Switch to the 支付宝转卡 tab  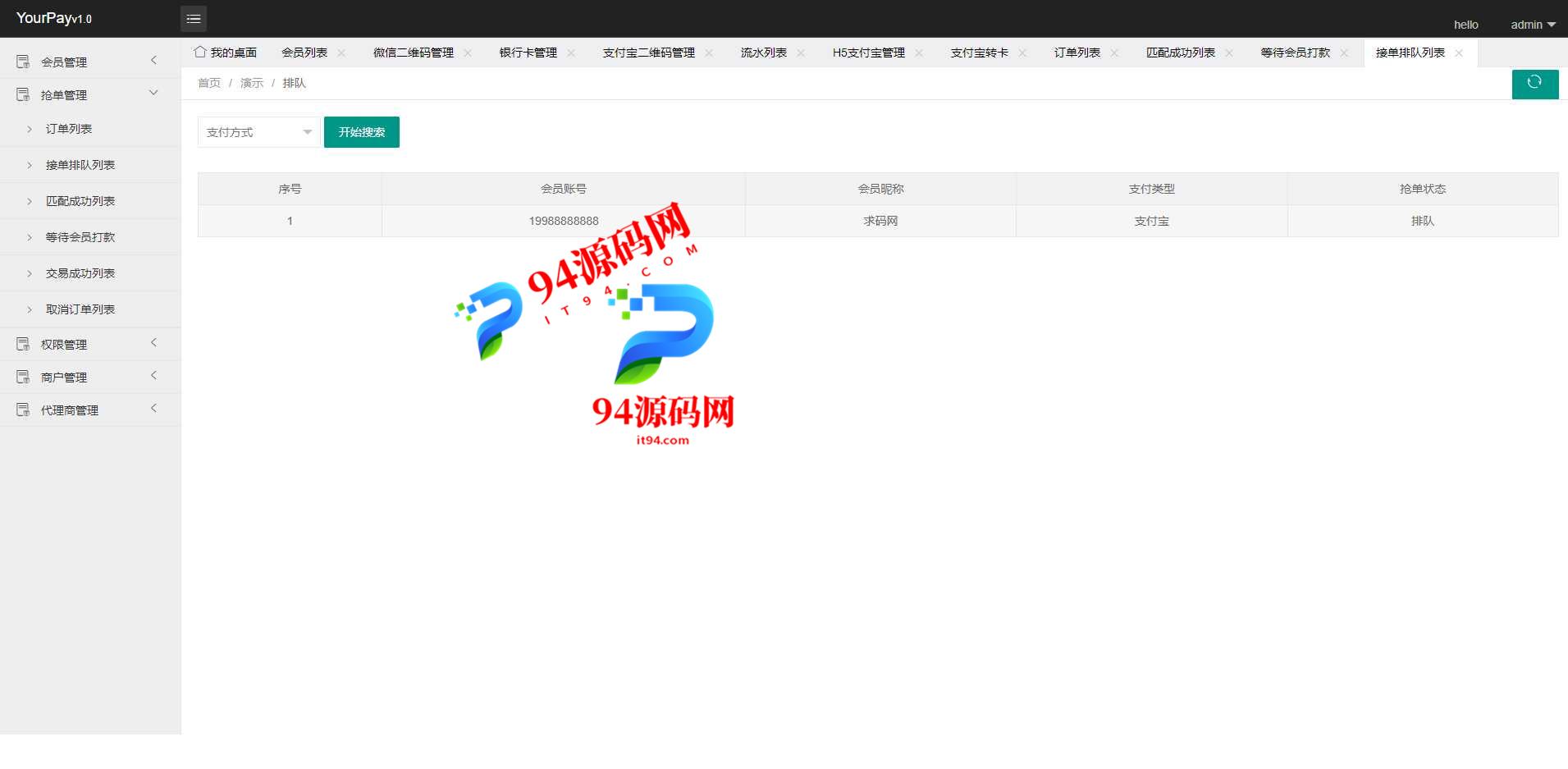coord(980,53)
